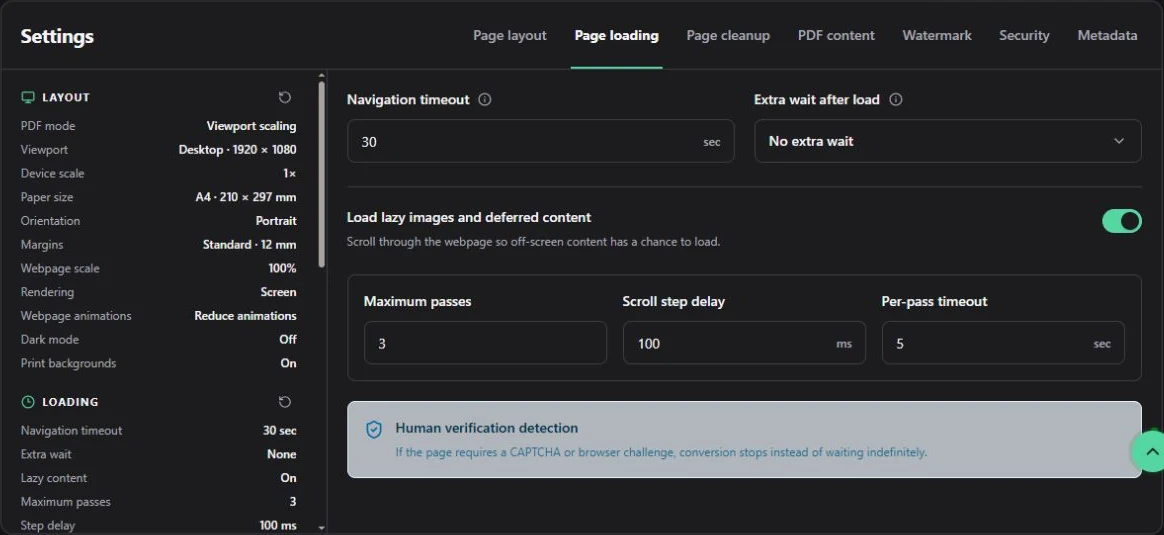The image size is (1164, 535).
Task: Open the Extra wait after load dropdown
Action: [948, 141]
